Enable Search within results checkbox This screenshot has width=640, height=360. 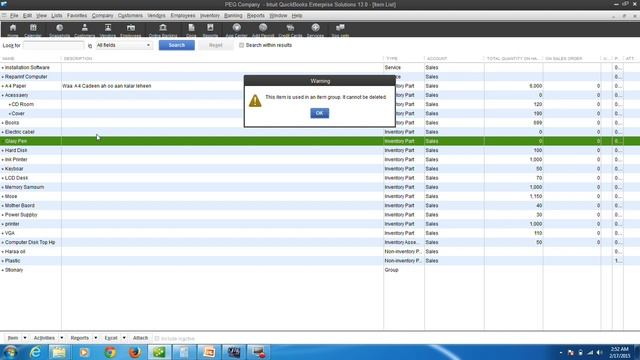tap(241, 45)
